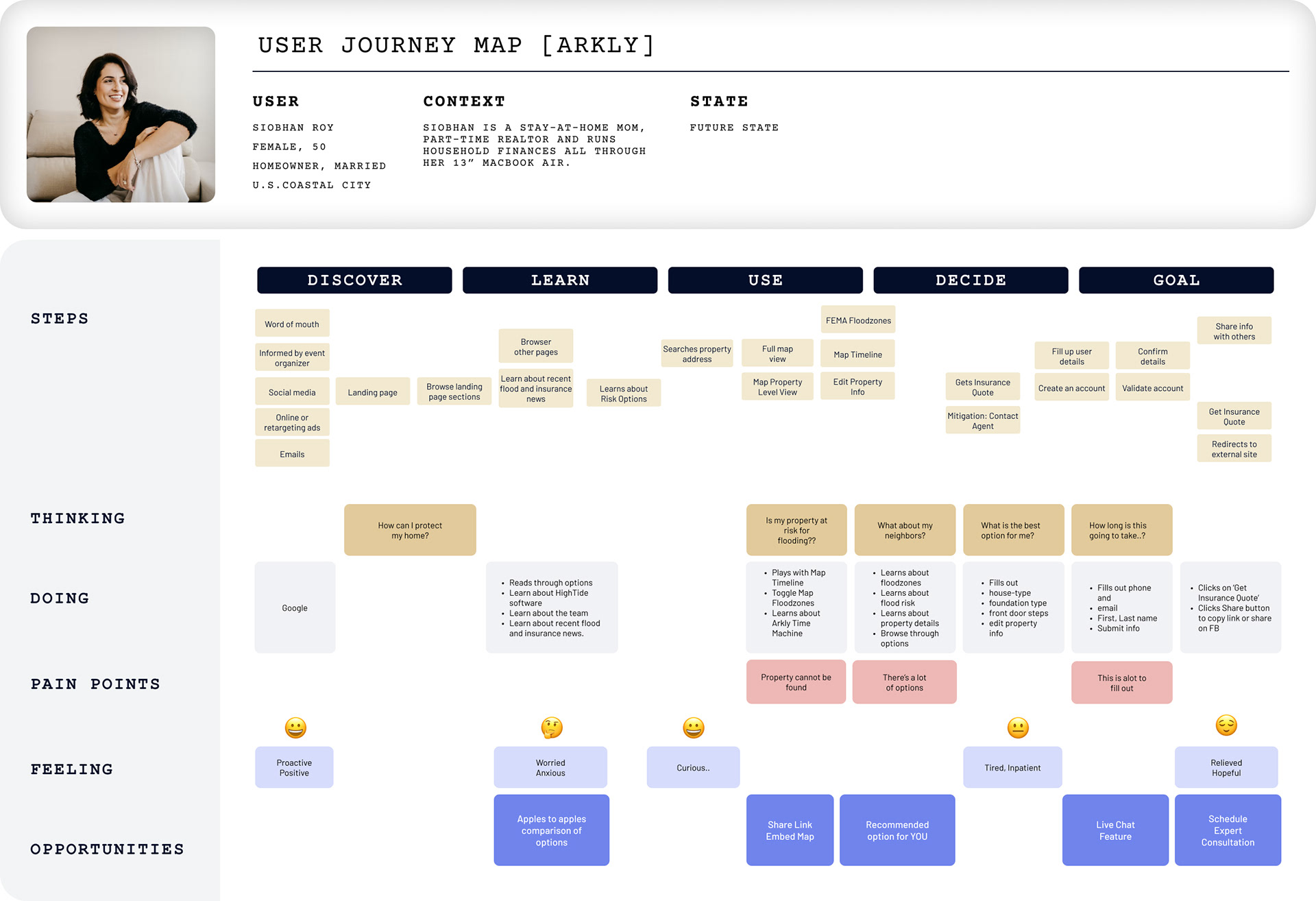Screen dimensions: 1316x901
Task: Select 'This is alot to fill out' pain point
Action: tap(1121, 683)
